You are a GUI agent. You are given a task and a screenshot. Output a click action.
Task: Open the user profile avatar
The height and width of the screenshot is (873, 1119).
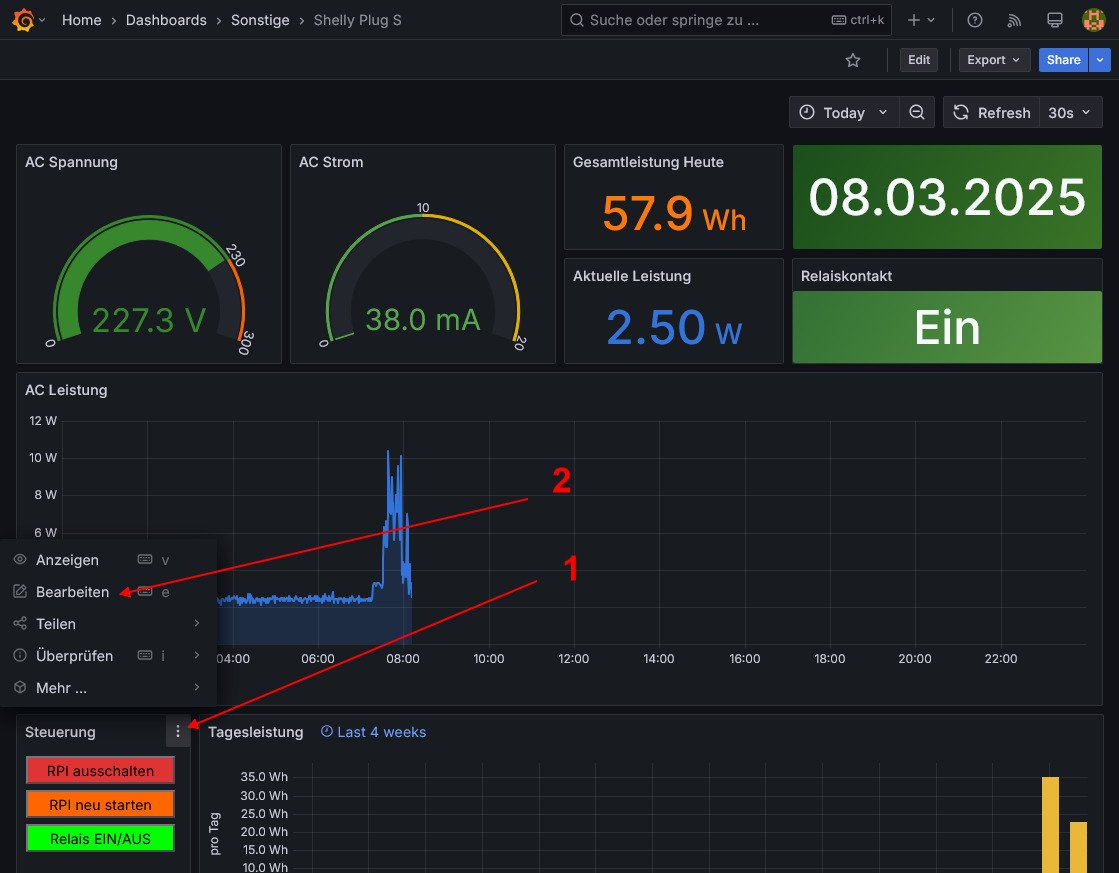click(x=1093, y=20)
